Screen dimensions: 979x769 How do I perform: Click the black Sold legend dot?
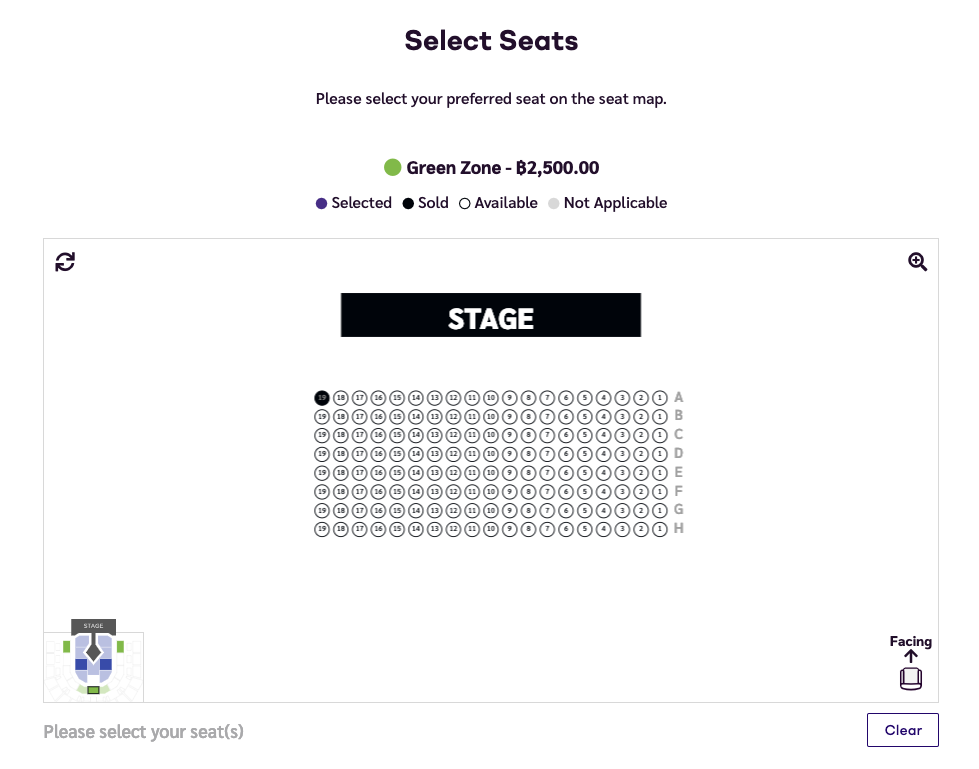click(x=406, y=203)
